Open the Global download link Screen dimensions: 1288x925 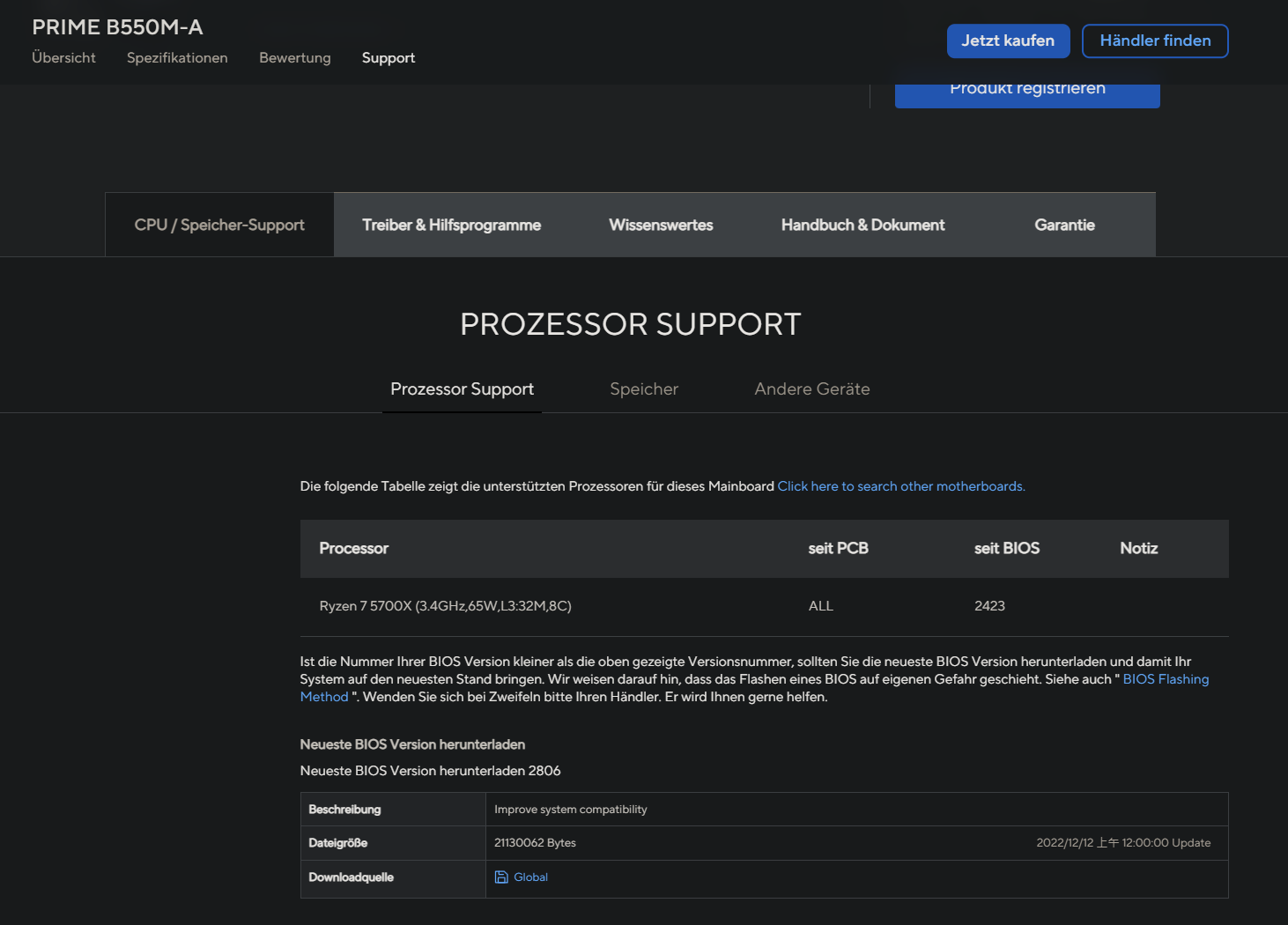coord(530,877)
